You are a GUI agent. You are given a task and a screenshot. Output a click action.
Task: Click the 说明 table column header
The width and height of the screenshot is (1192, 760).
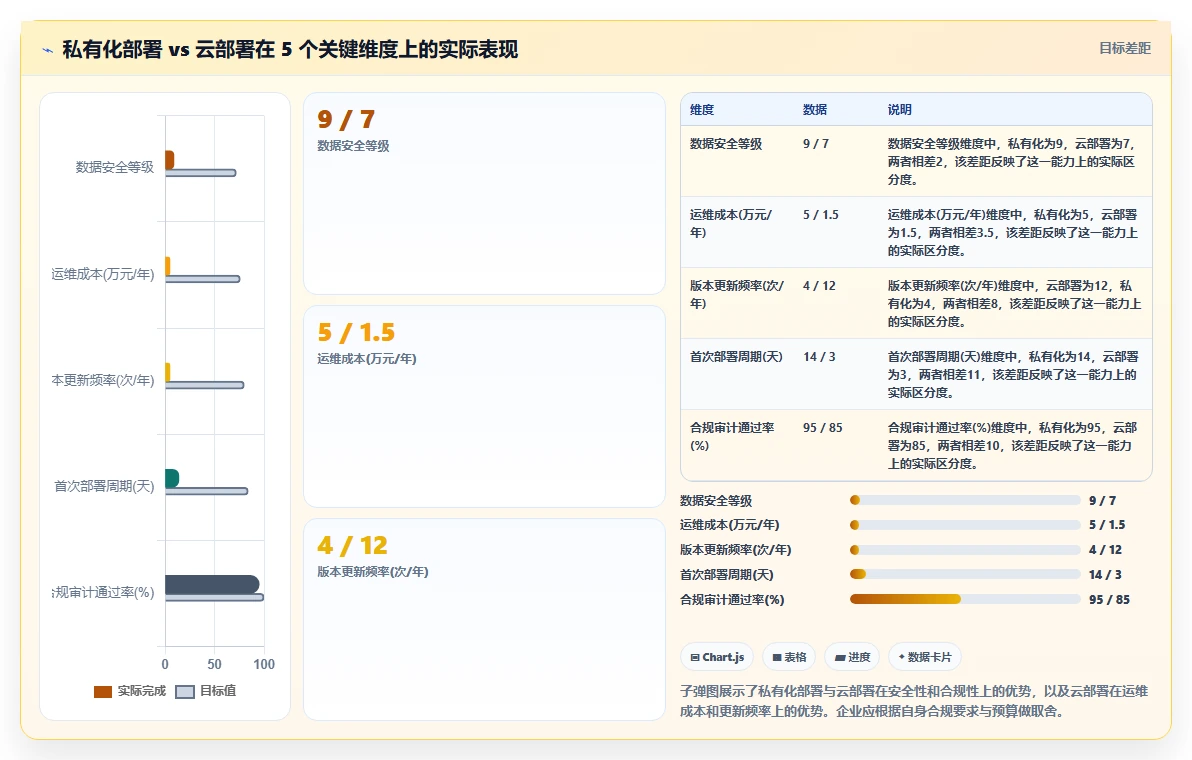[899, 110]
